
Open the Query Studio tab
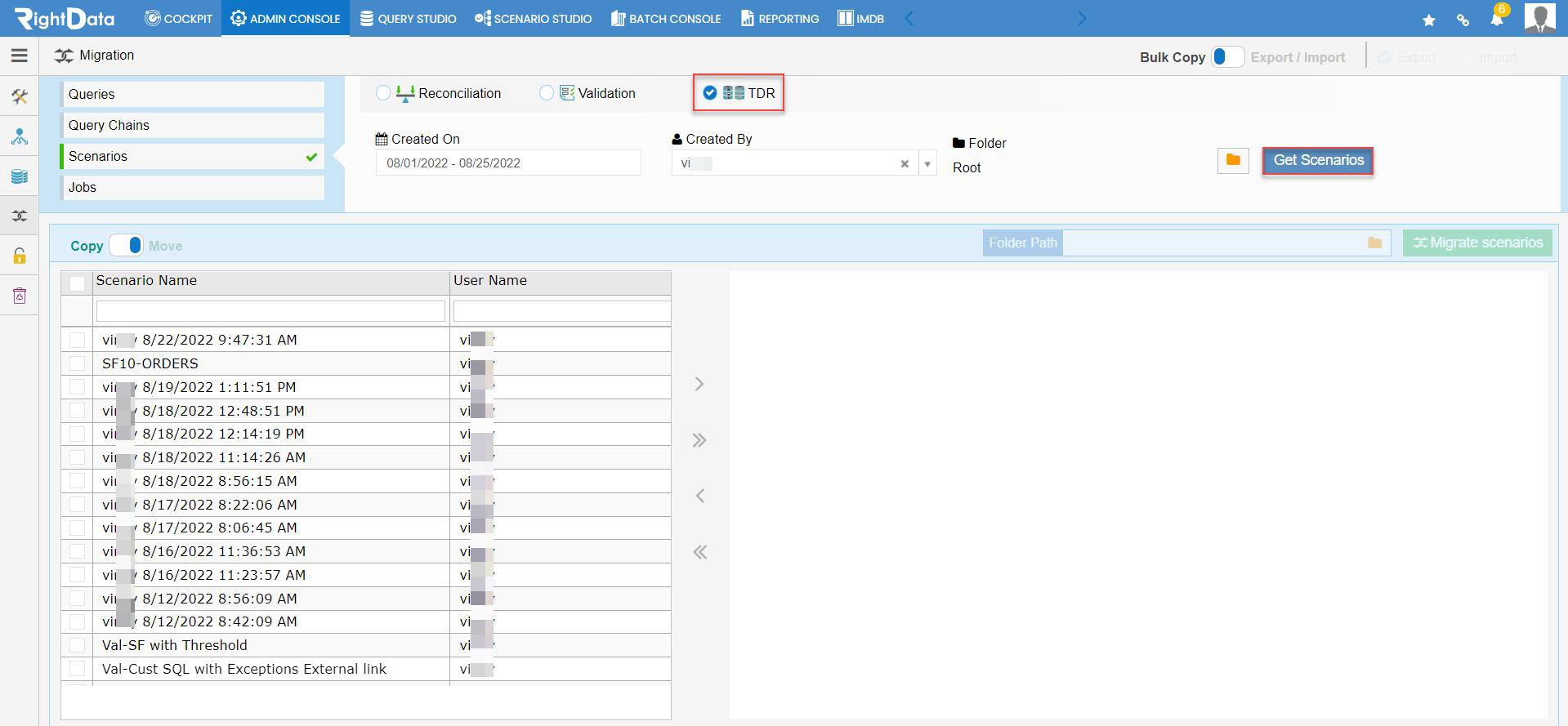[408, 18]
